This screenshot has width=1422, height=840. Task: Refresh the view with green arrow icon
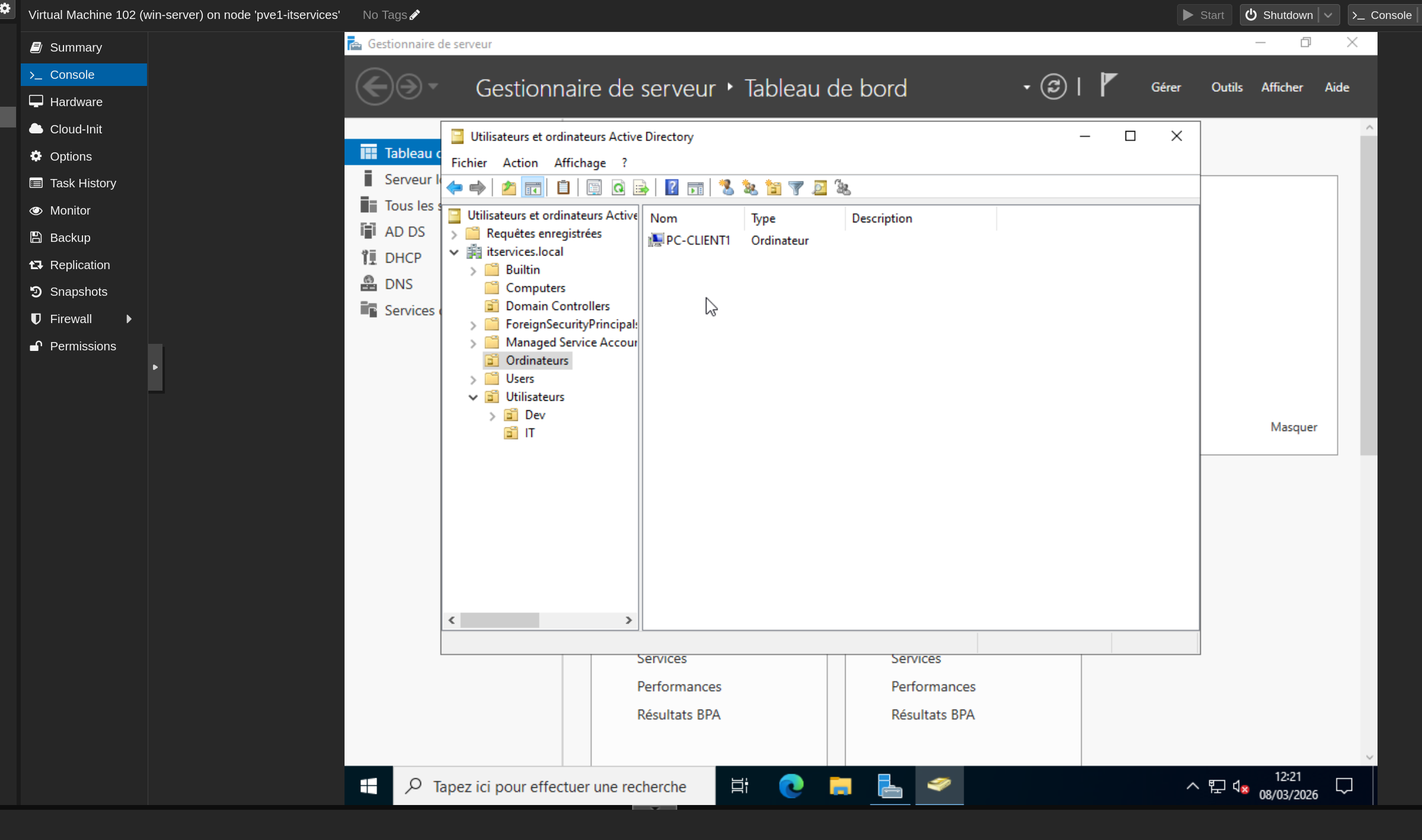(x=618, y=188)
